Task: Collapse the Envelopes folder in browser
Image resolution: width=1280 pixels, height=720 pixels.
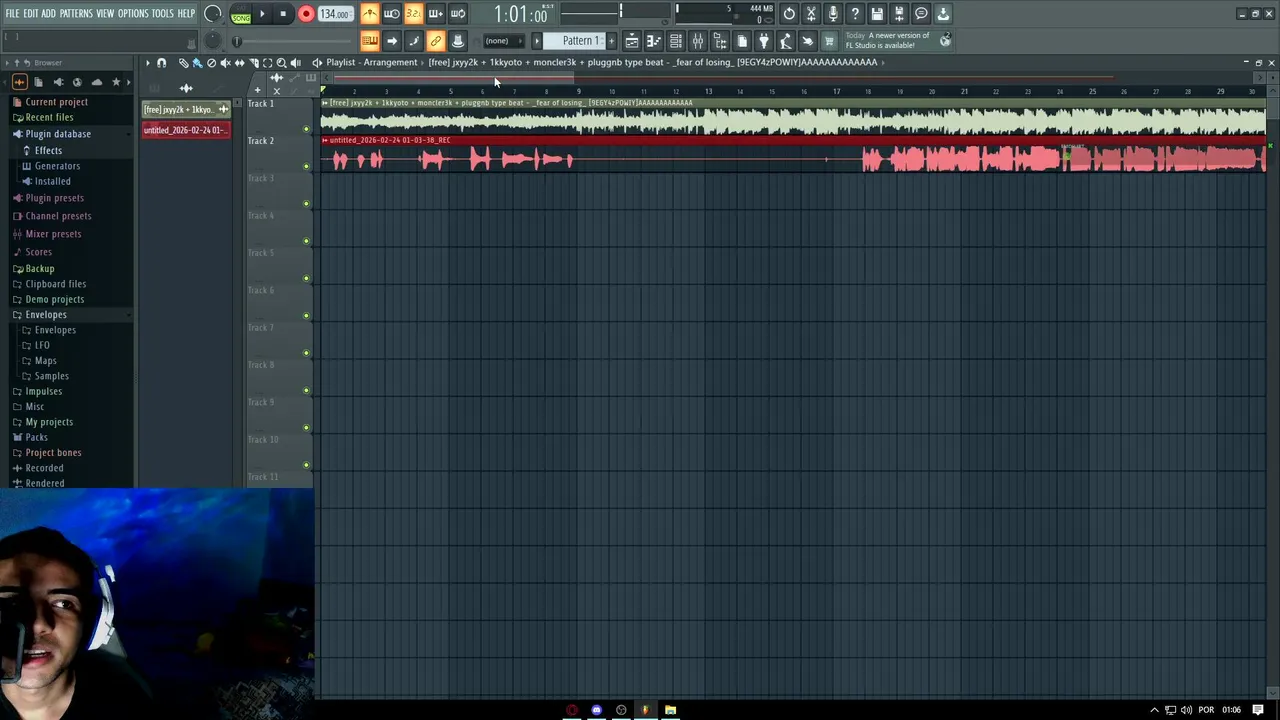Action: [46, 315]
